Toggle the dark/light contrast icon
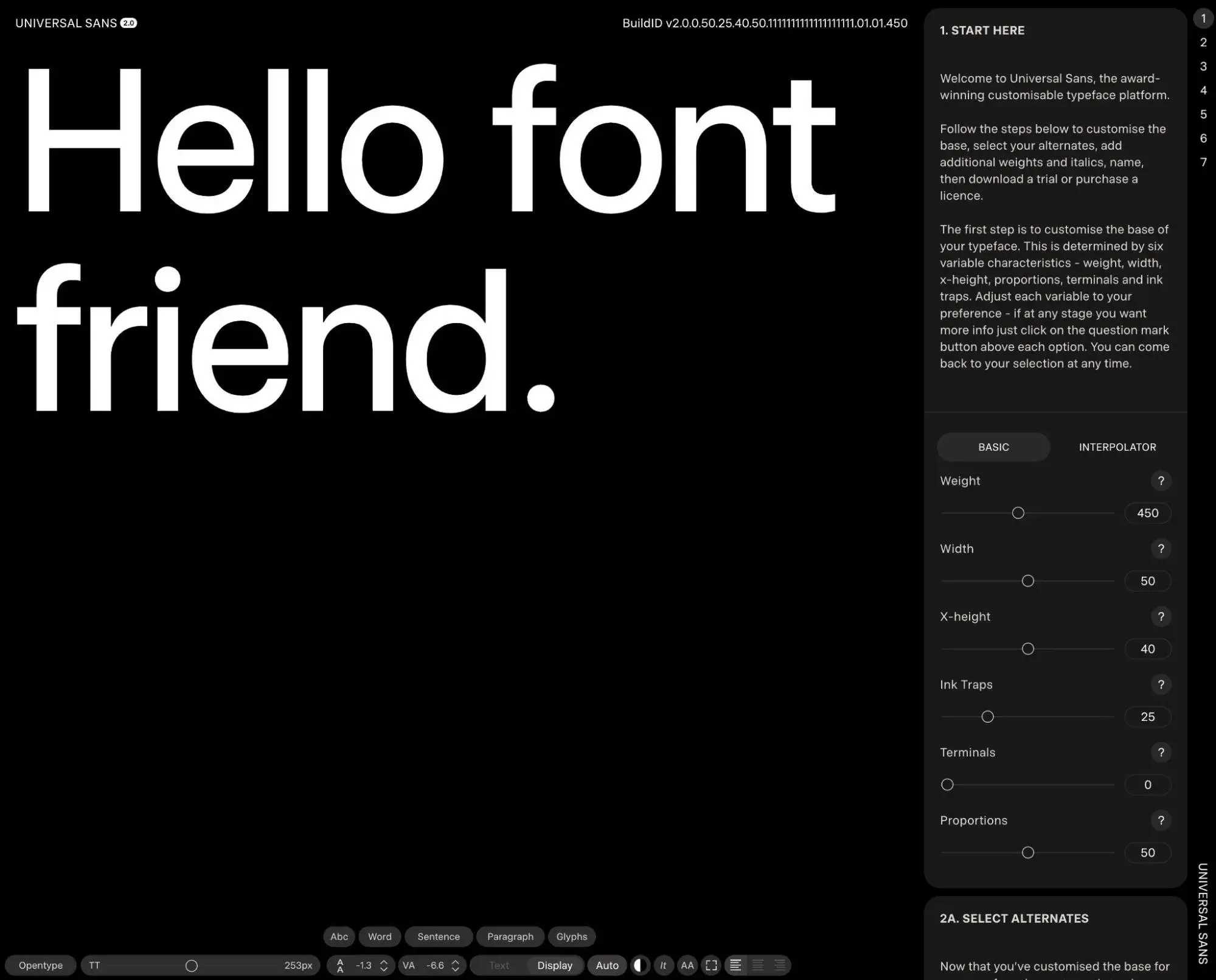 pyautogui.click(x=639, y=965)
